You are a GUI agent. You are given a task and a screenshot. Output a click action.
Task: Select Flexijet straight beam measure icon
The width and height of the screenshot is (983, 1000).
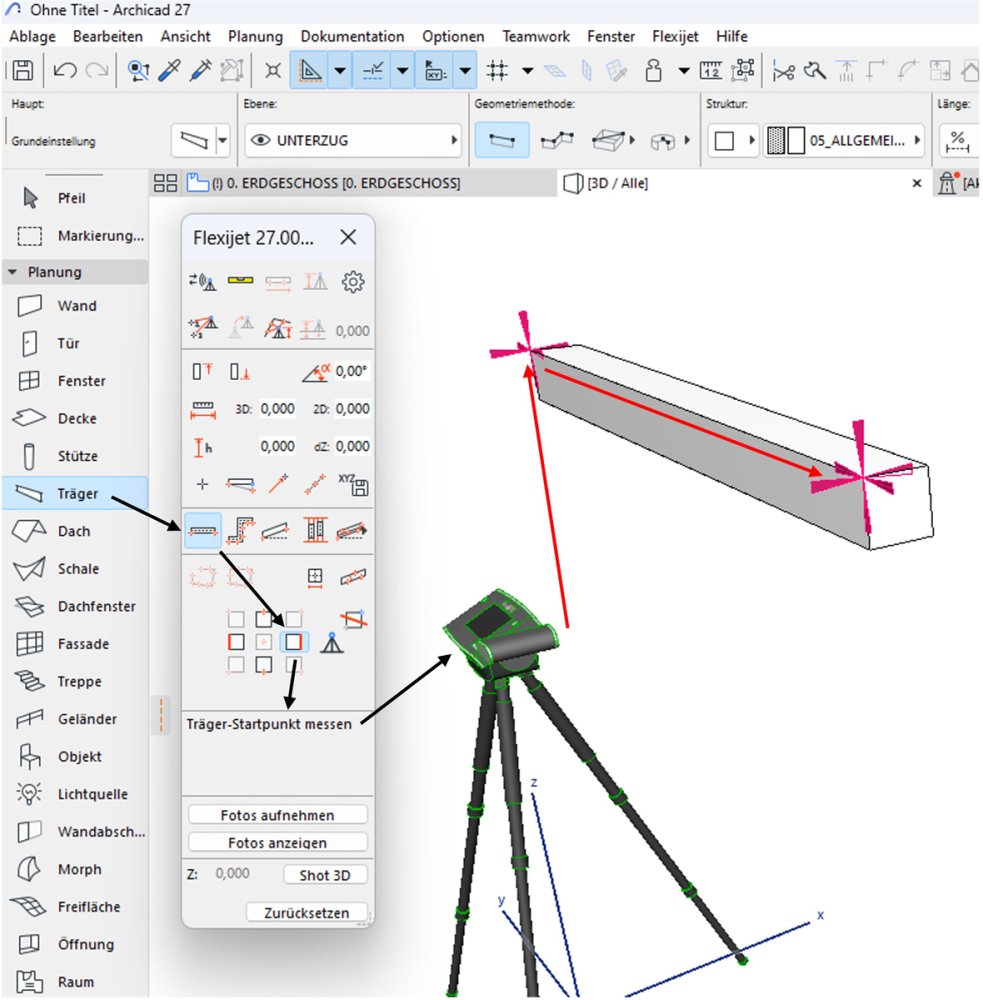203,531
